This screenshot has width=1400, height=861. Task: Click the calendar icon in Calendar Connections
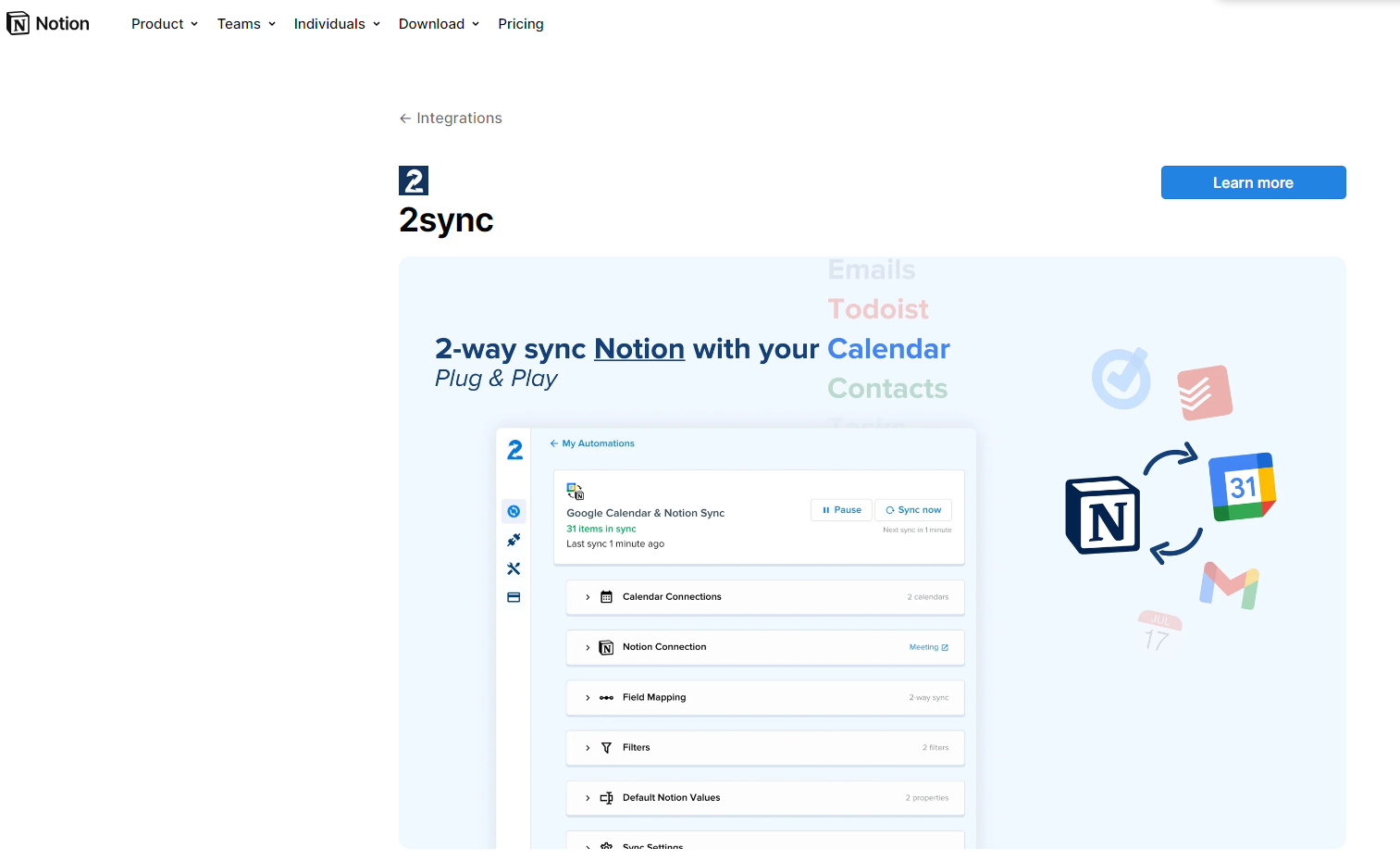606,597
